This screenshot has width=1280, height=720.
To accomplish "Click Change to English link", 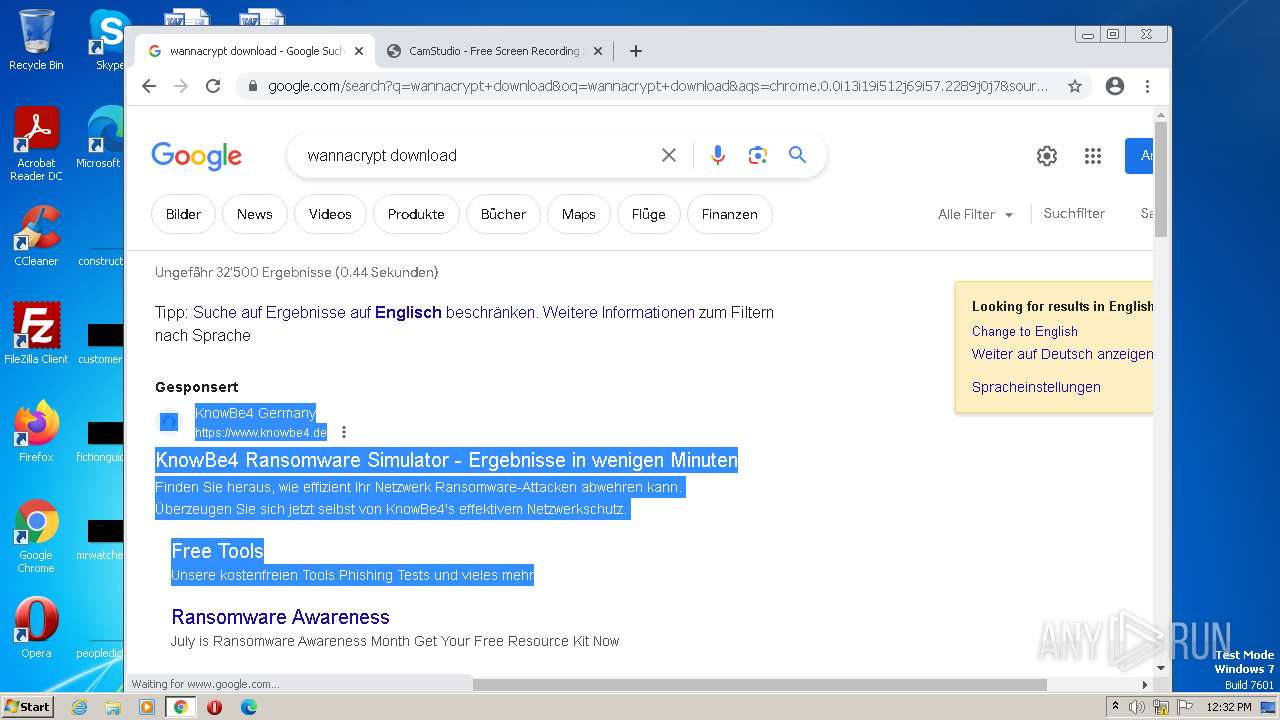I will (x=1025, y=331).
